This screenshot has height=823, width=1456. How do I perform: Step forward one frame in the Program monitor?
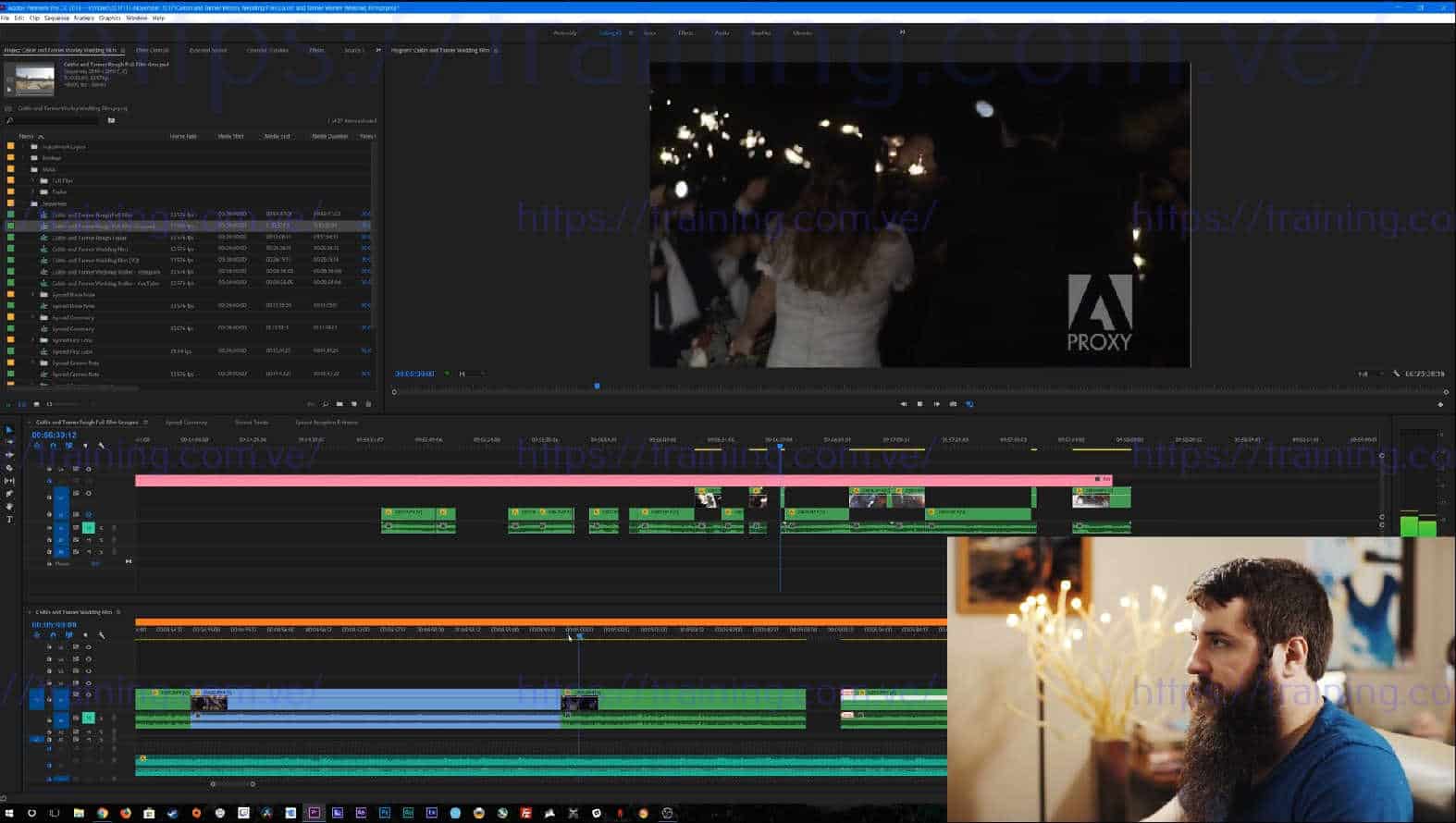tap(936, 404)
